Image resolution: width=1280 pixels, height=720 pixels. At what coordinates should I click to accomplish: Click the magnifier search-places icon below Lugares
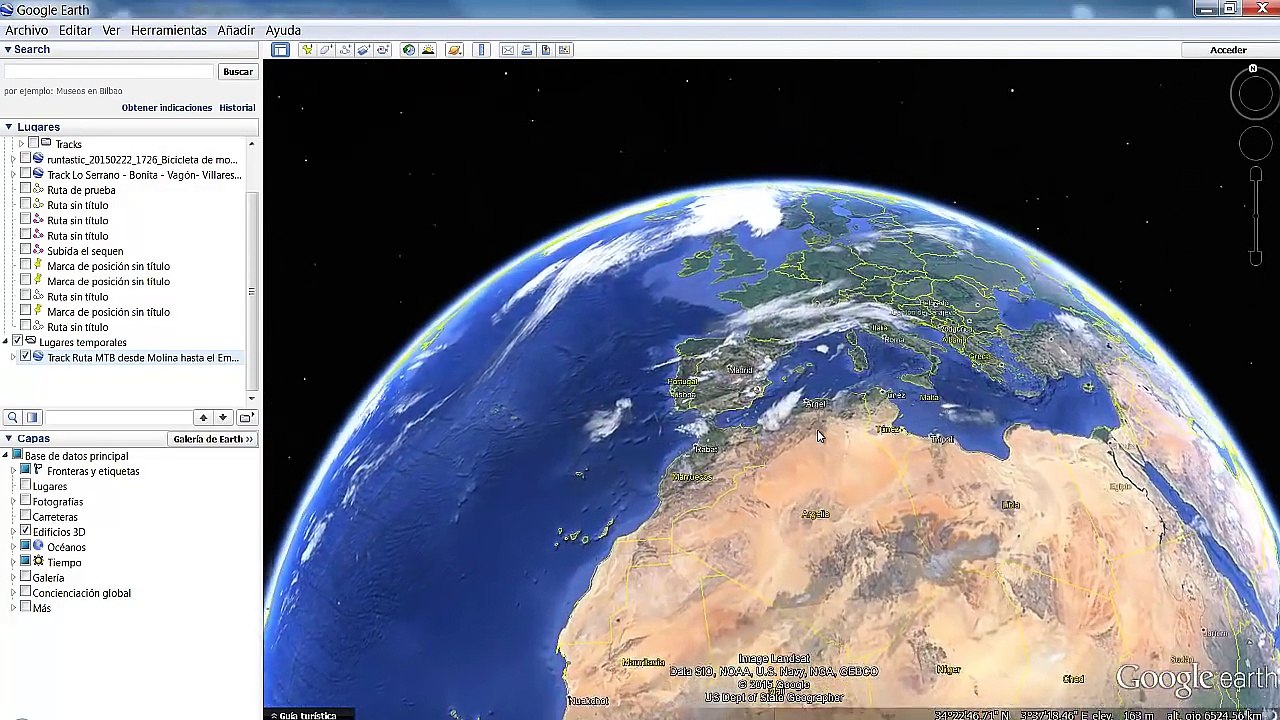pyautogui.click(x=12, y=418)
